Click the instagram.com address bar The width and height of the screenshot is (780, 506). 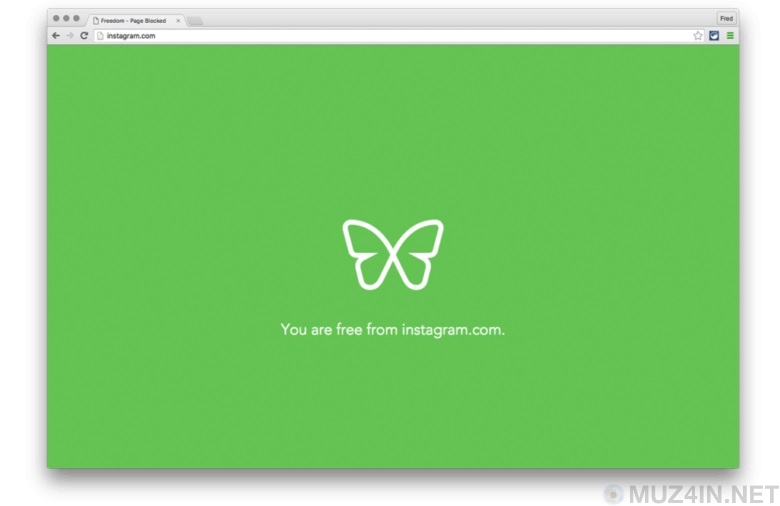pyautogui.click(x=398, y=35)
